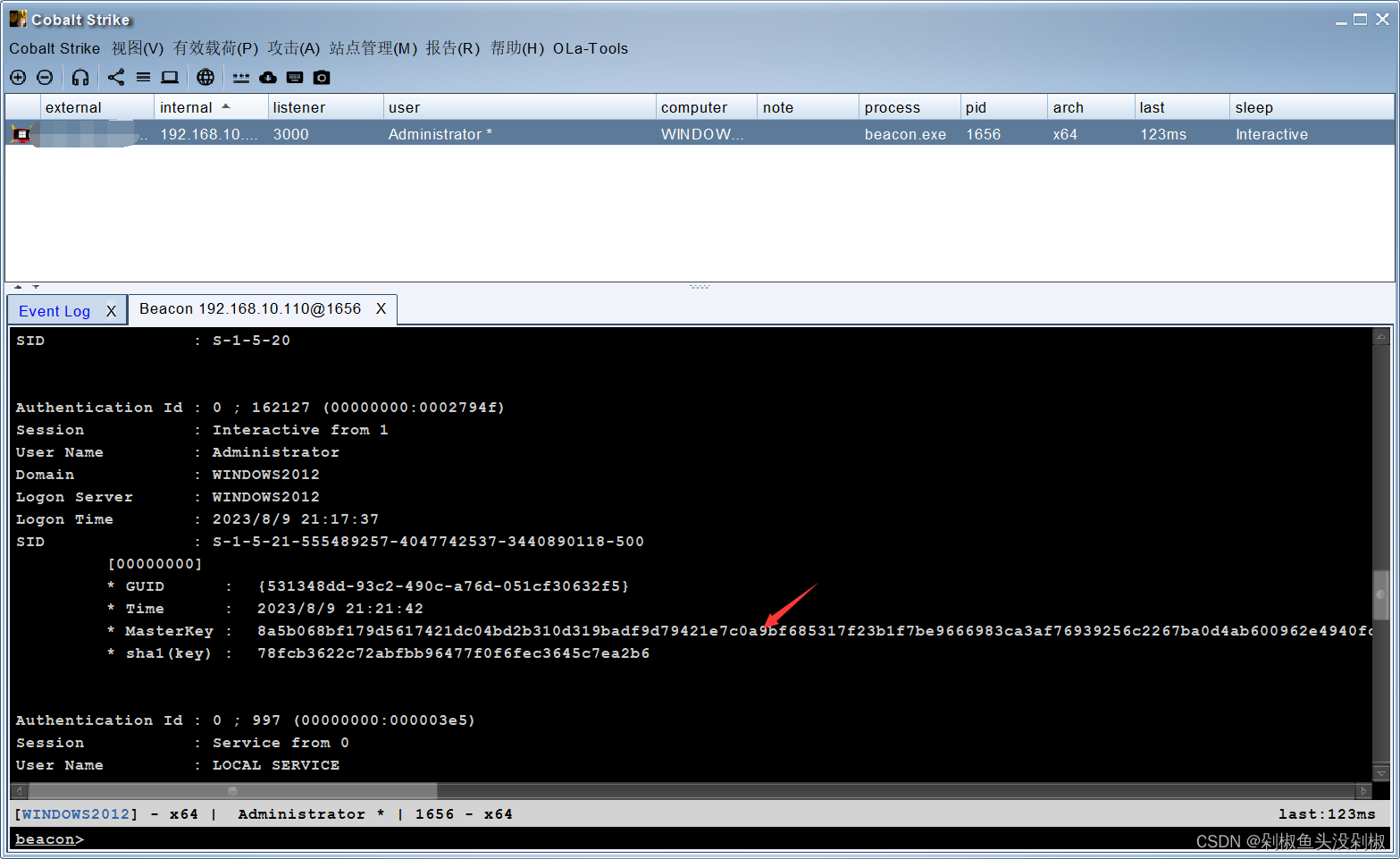
Task: Click the console scroll down arrow
Action: coord(1381,773)
